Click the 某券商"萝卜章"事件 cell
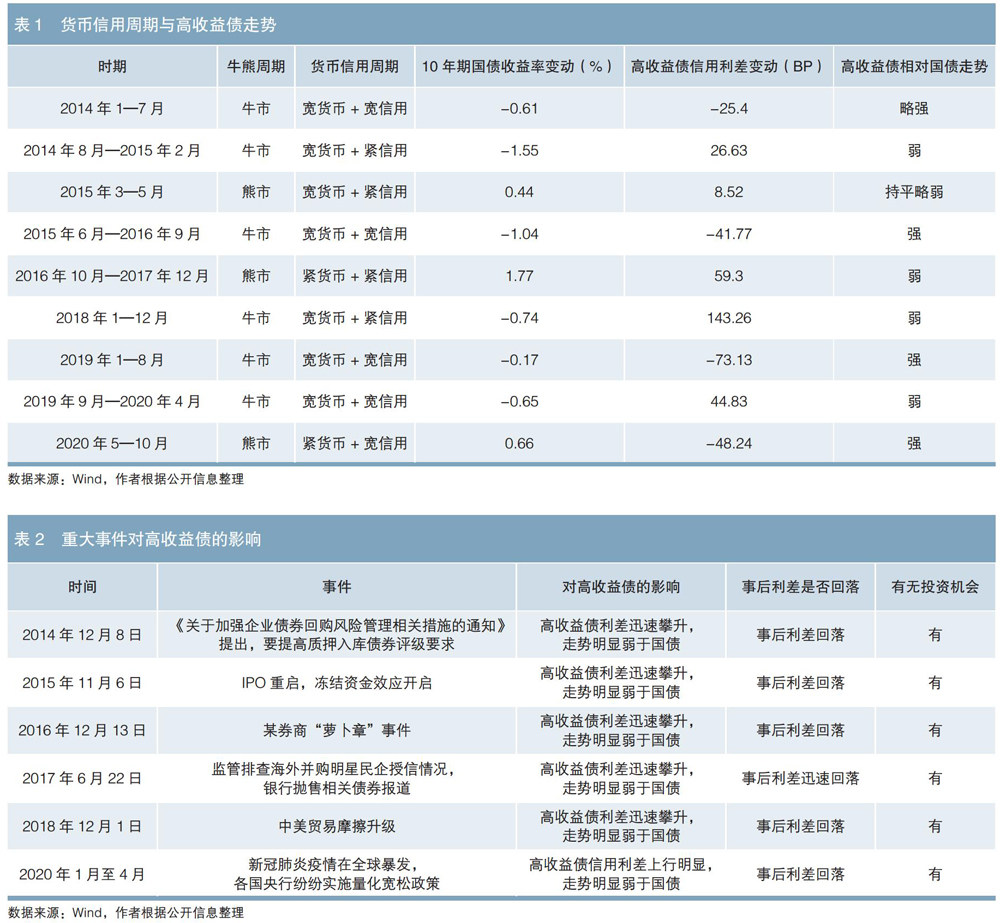1000x923 pixels. tap(337, 731)
